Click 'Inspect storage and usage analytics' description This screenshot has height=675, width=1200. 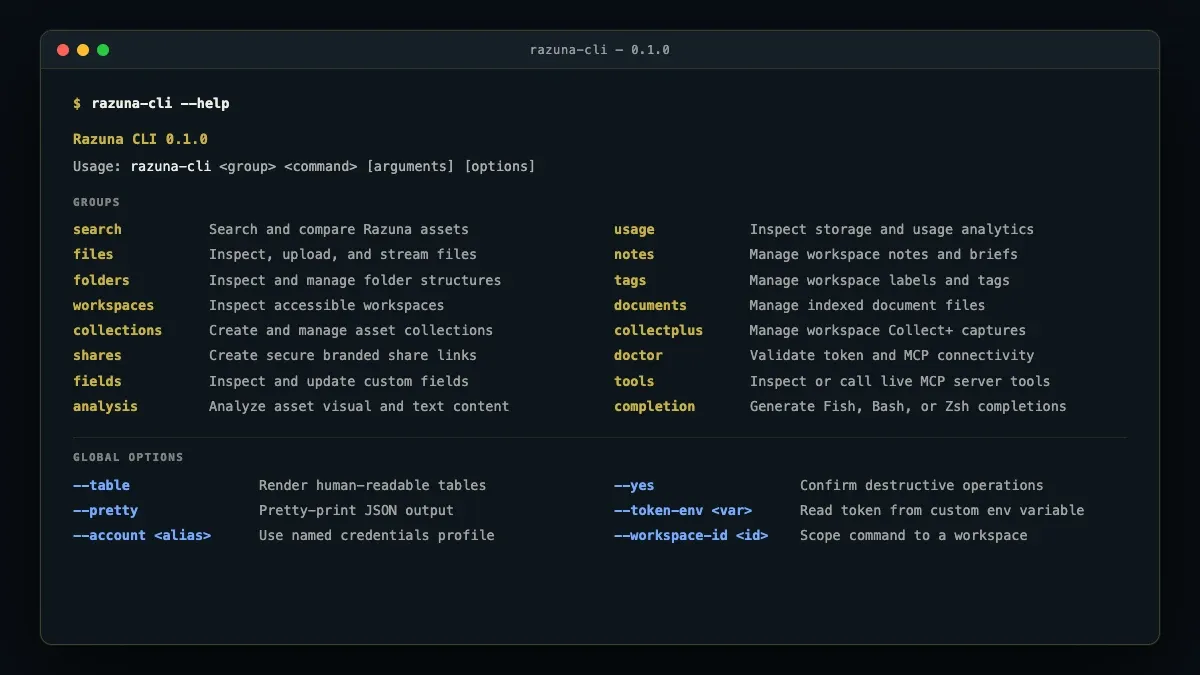point(892,230)
